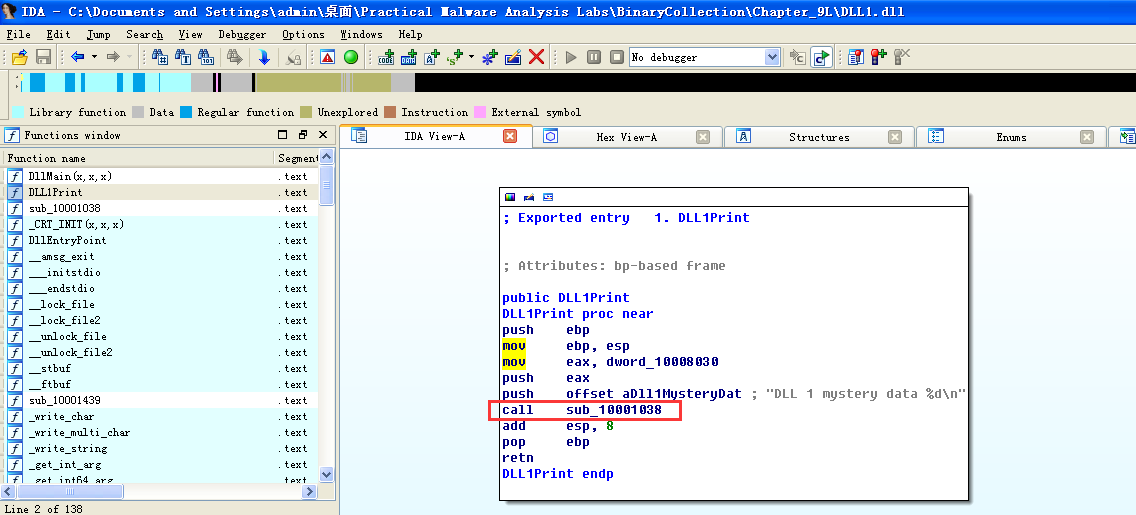Image resolution: width=1136 pixels, height=515 pixels.
Task: Click the Open file toolbar icon
Action: point(20,56)
